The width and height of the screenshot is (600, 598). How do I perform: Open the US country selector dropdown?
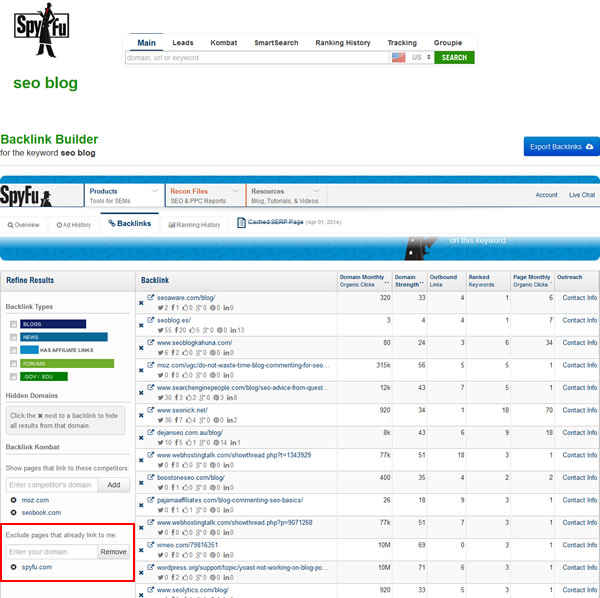421,57
